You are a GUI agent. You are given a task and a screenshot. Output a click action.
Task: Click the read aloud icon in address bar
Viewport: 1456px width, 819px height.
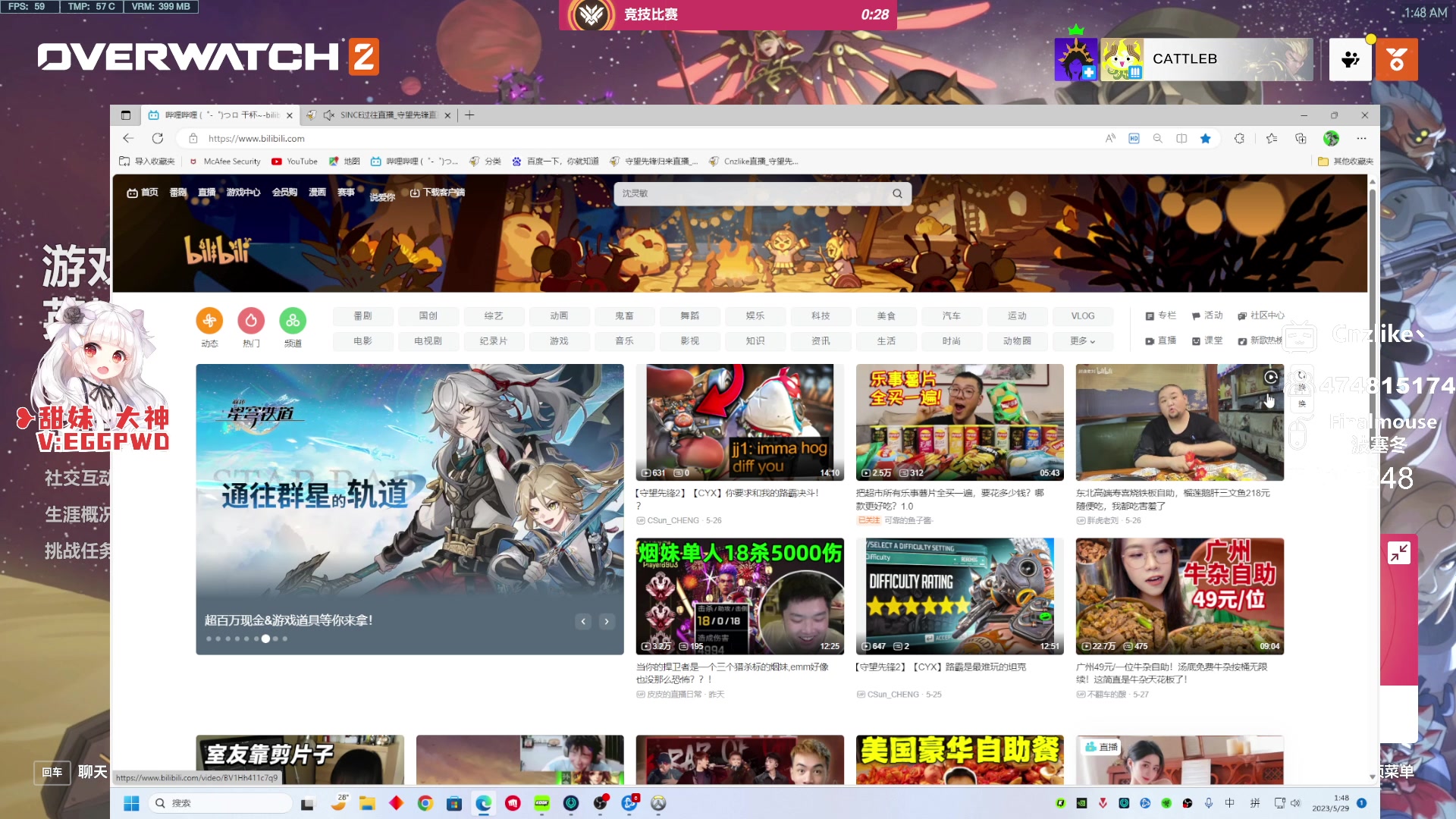(x=1110, y=138)
